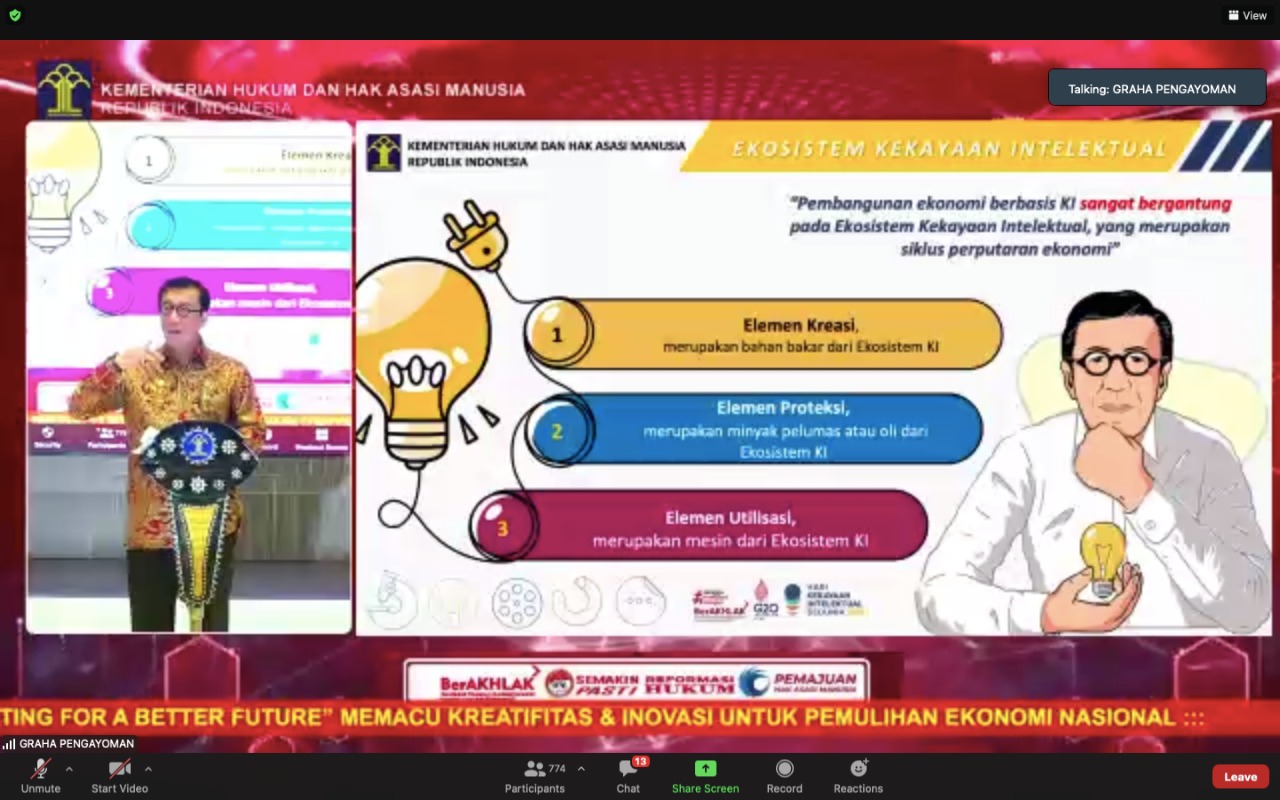Click the GRAHA PENGAYOMAN name label

76,744
